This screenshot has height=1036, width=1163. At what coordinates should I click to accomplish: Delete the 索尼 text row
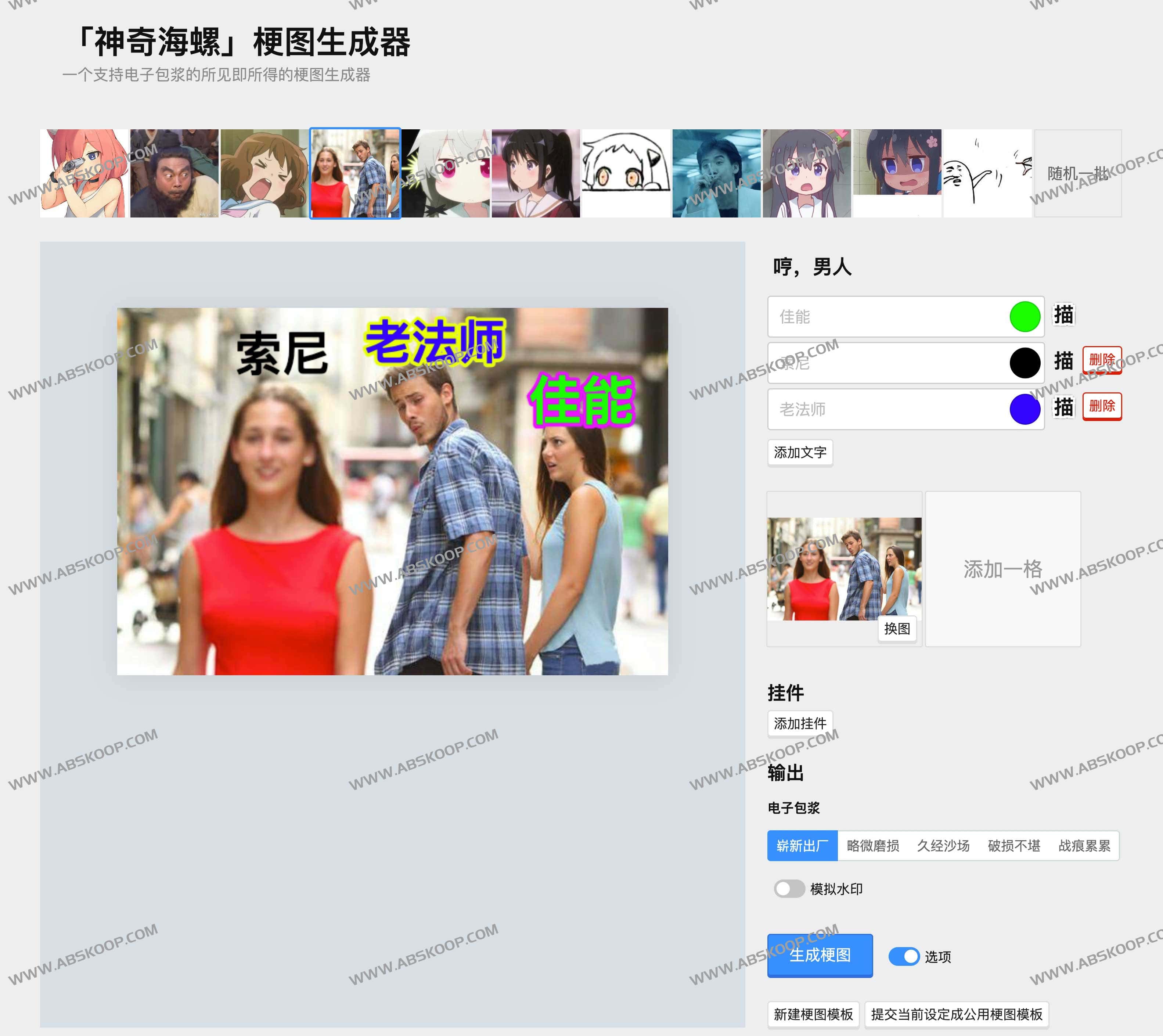(x=1102, y=360)
